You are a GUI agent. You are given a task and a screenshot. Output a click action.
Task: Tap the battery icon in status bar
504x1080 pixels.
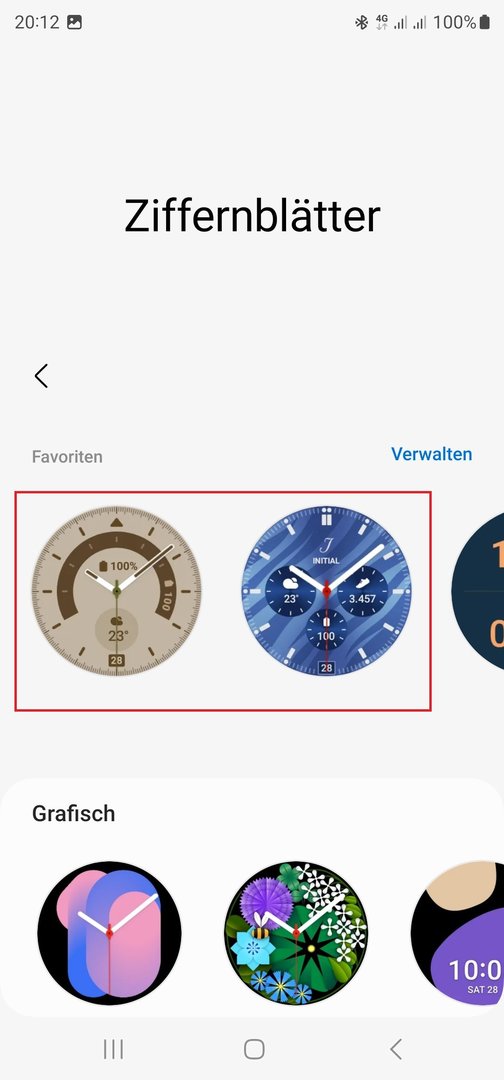485,22
